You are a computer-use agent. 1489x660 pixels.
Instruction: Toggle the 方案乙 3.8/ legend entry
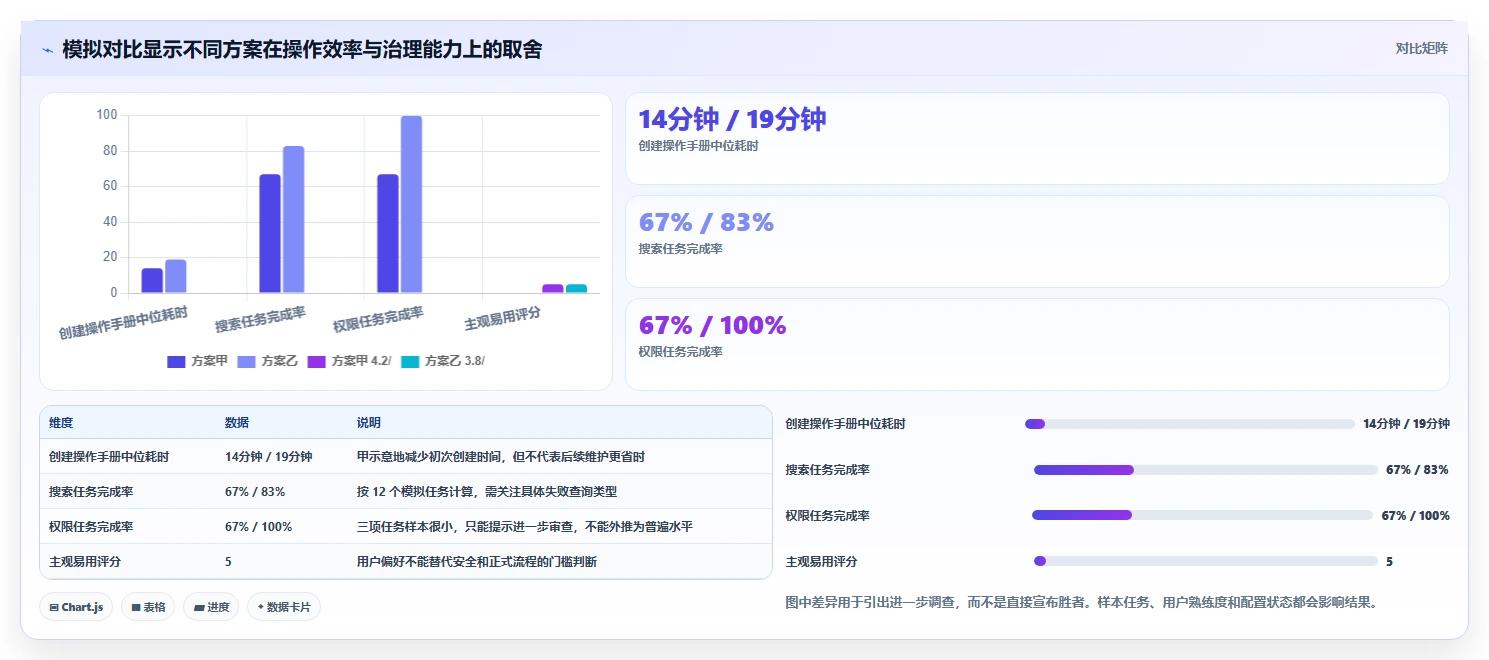(x=442, y=361)
